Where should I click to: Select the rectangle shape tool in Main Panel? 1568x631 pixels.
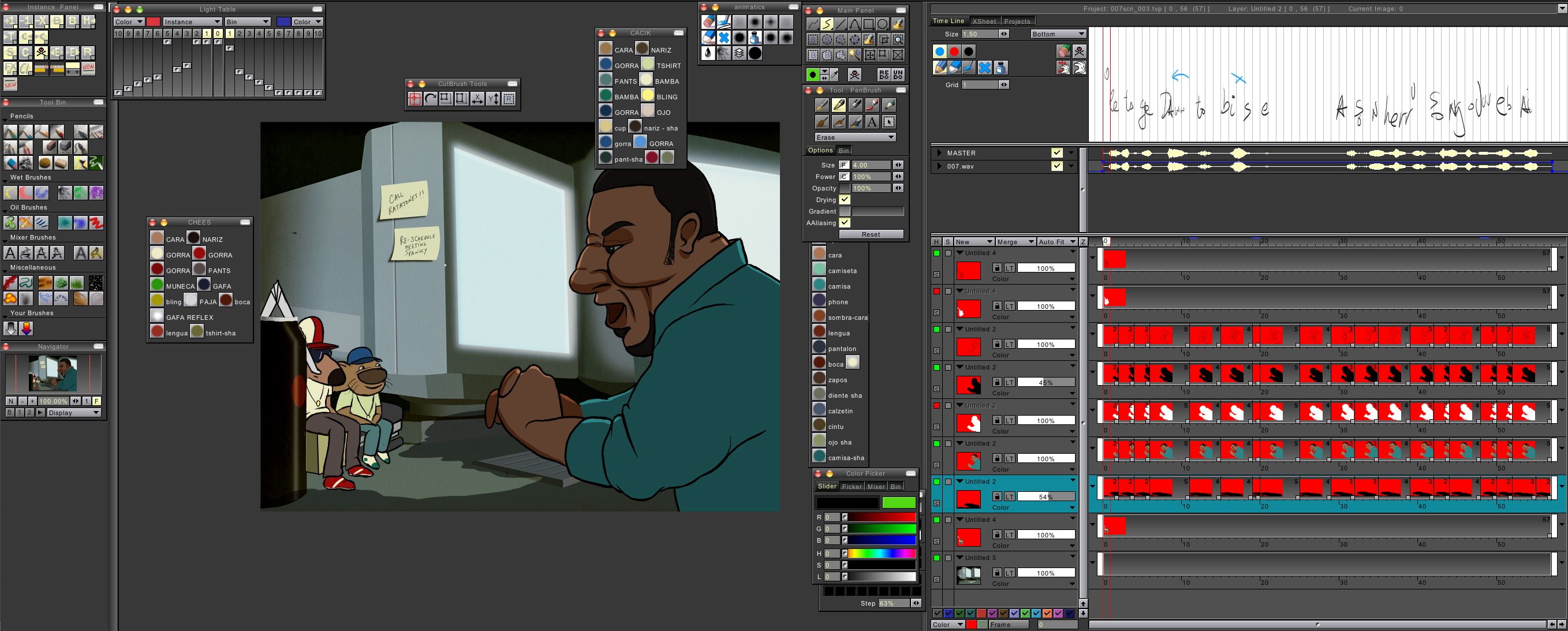point(869,24)
